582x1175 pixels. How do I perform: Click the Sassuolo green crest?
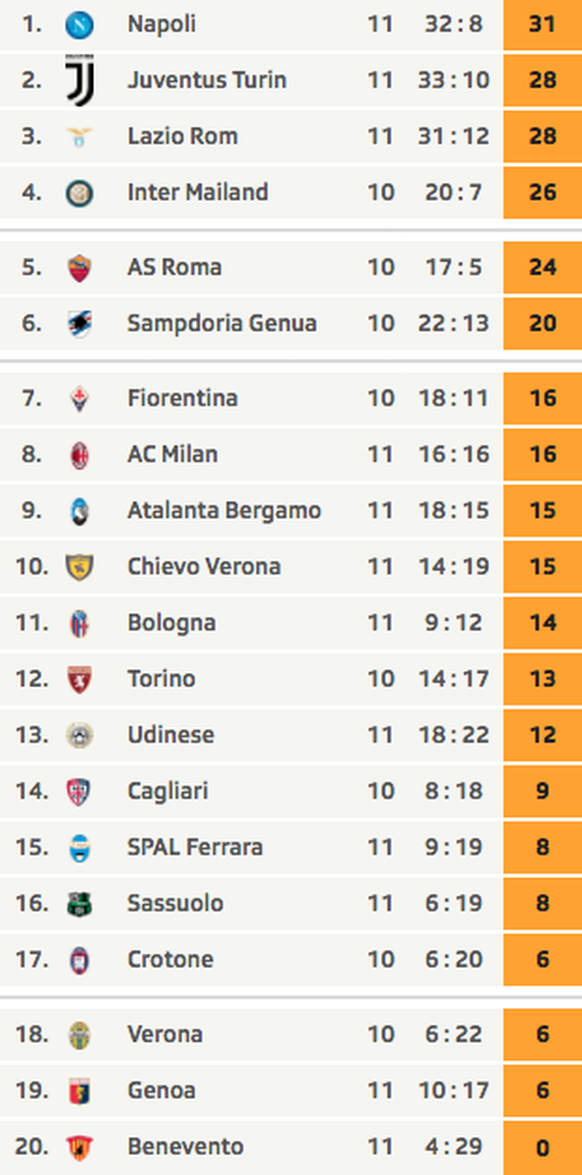(79, 904)
